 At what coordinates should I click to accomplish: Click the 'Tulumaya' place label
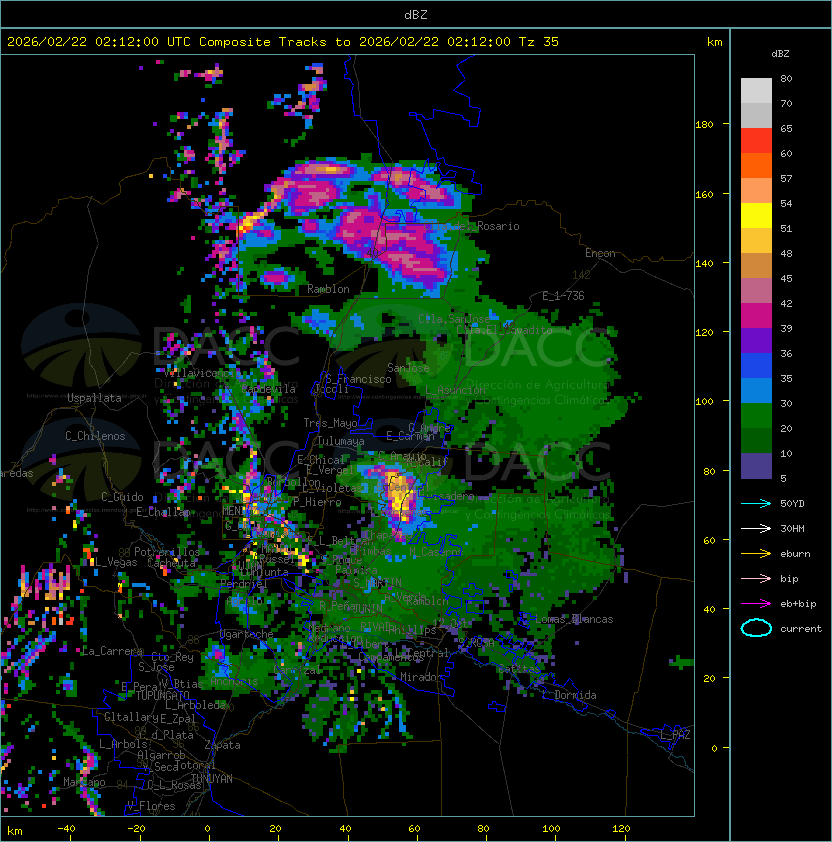[341, 441]
